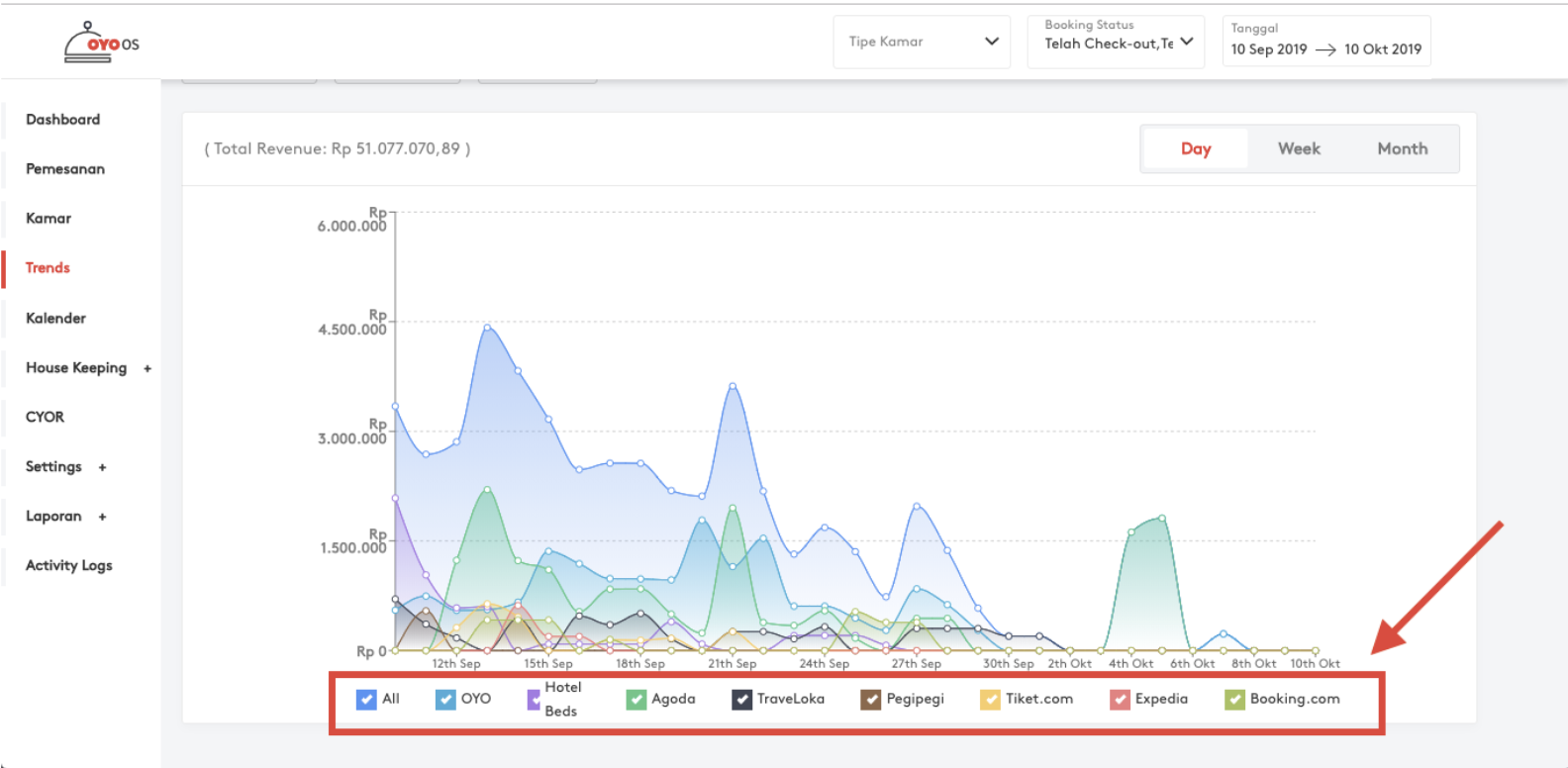
Task: Select end date 10 Okt 2019
Action: pos(1383,49)
